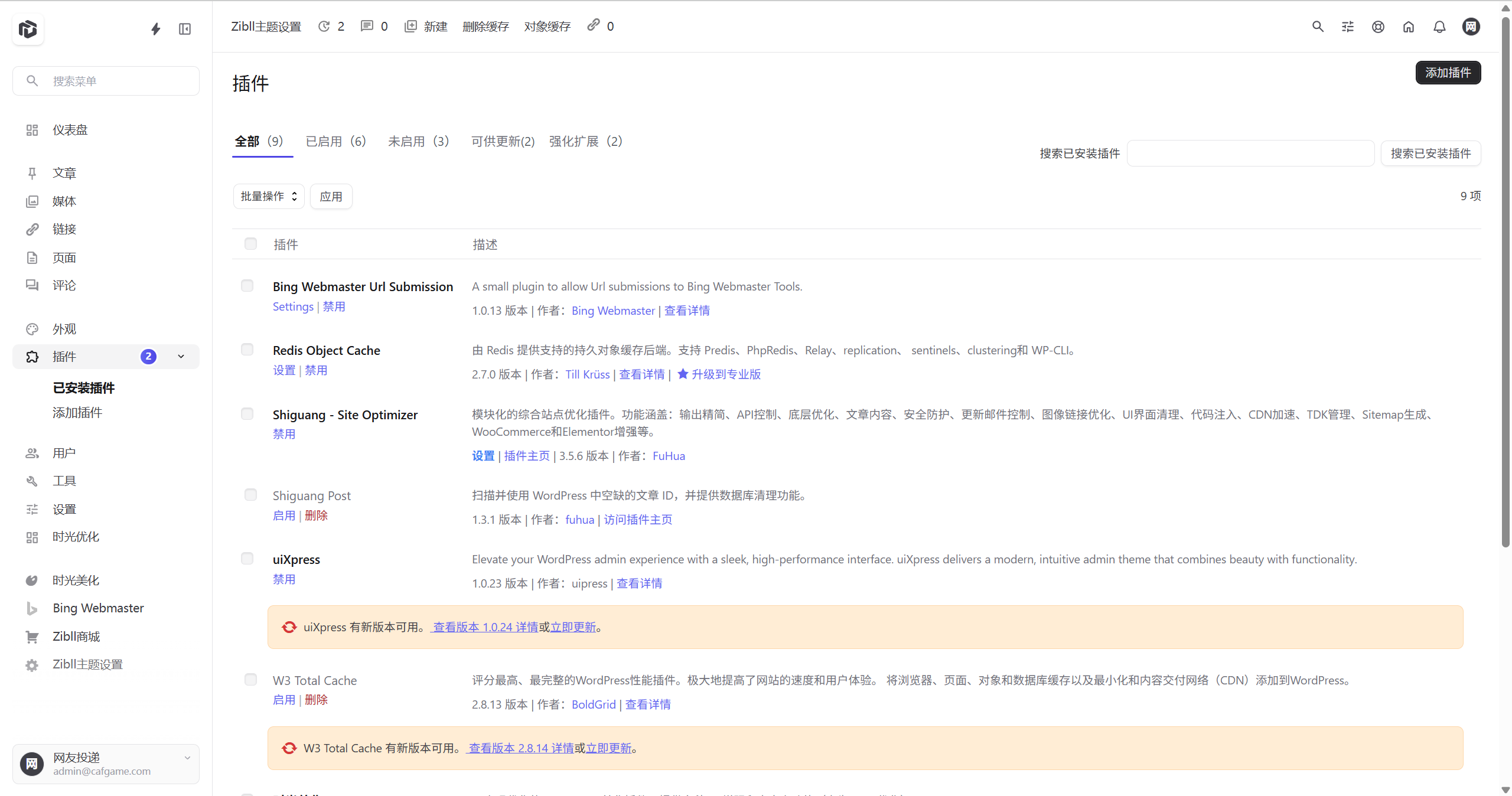This screenshot has height=796, width=1512.
Task: Check the Redis Object Cache checkbox
Action: (247, 350)
